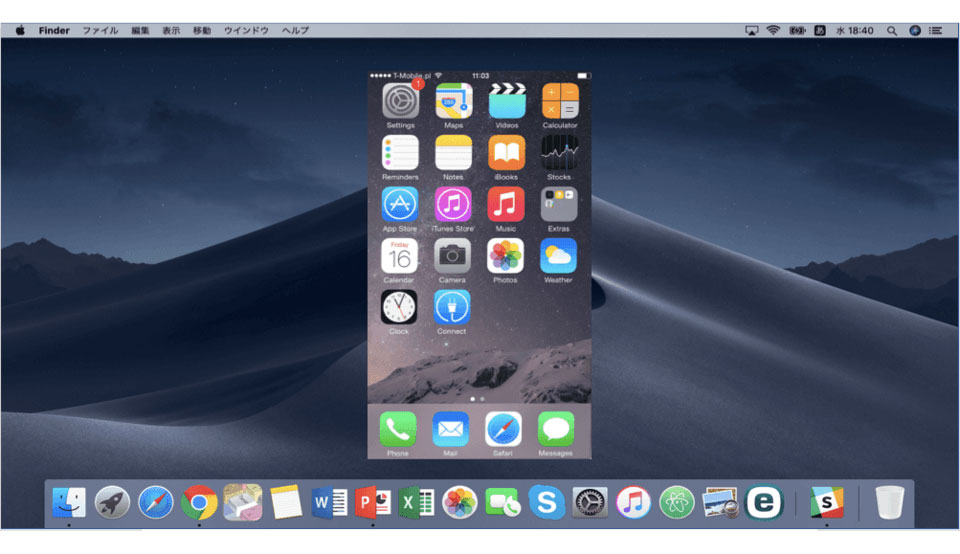Launch Microsoft Excel from the Dock
This screenshot has height=554, width=960.
[x=416, y=503]
